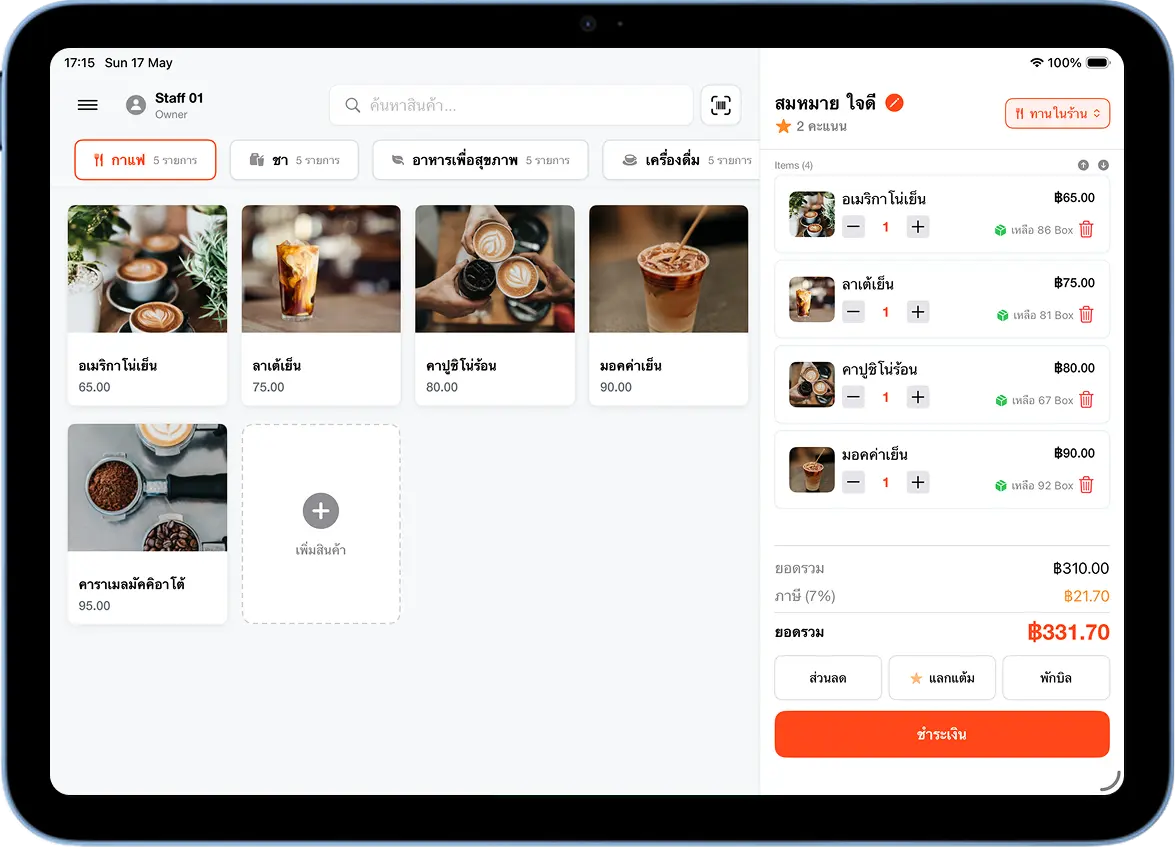This screenshot has width=1175, height=847.
Task: Delete คาปูชิโน่ร้อน from the cart
Action: coord(1086,400)
